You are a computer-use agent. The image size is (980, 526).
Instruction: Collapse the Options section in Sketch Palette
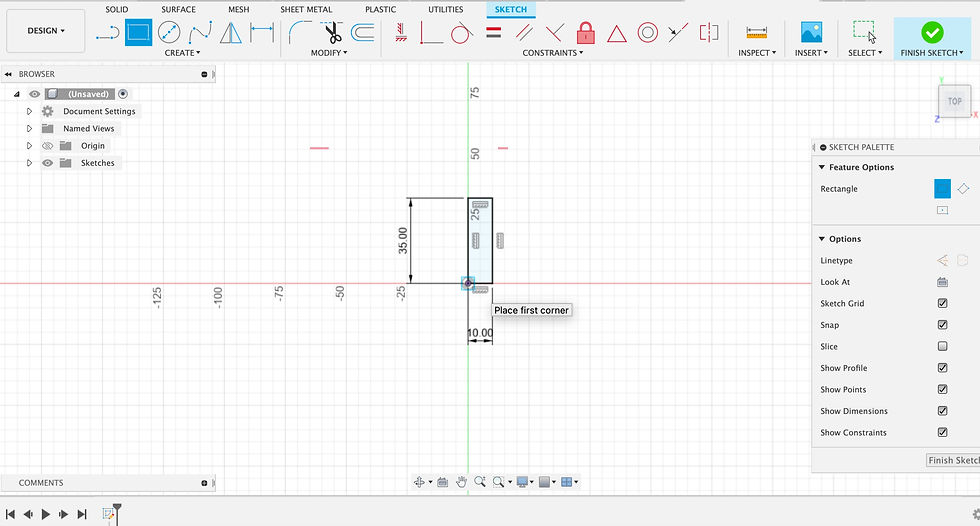point(822,239)
